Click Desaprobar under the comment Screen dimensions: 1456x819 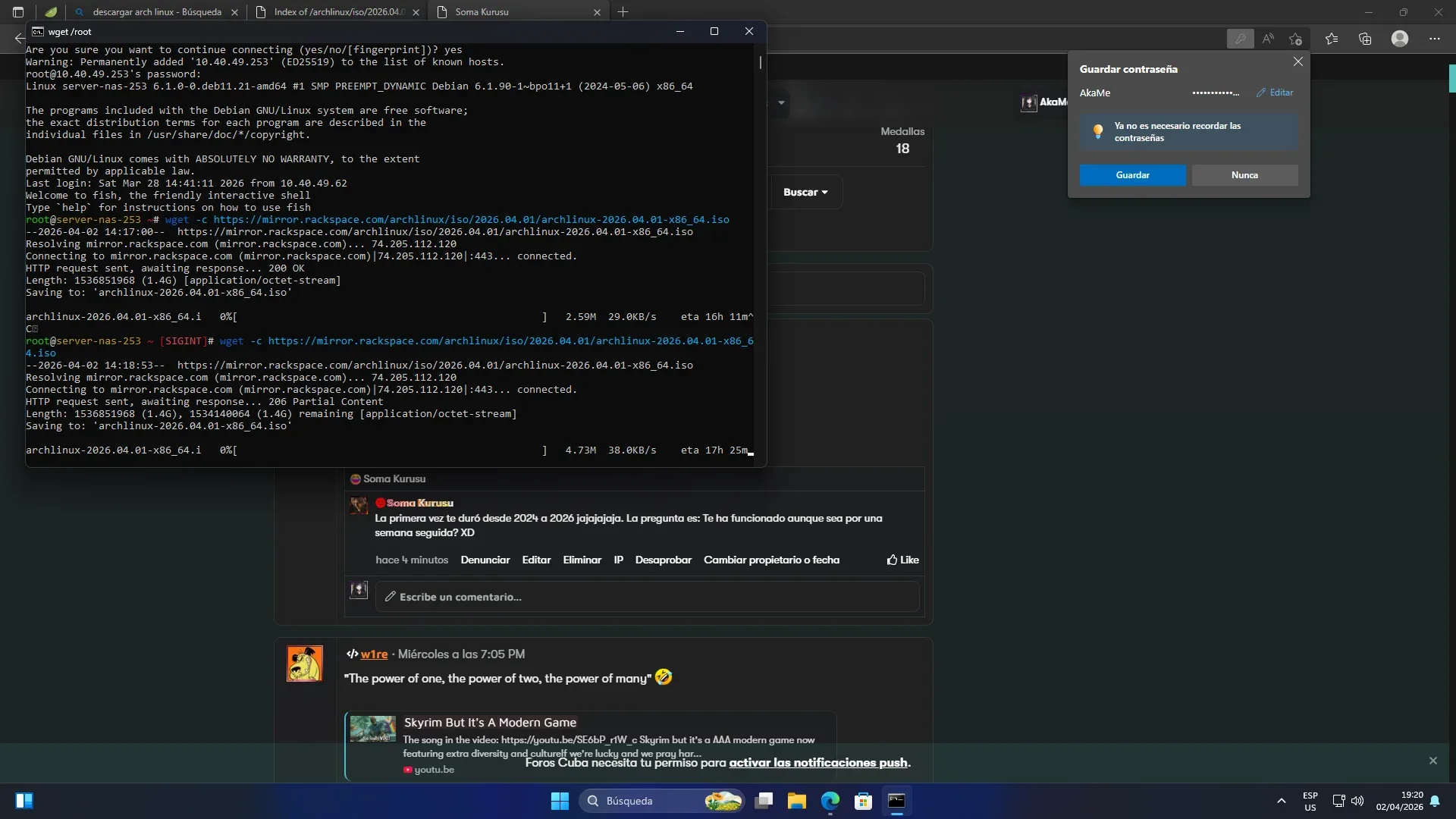point(663,560)
